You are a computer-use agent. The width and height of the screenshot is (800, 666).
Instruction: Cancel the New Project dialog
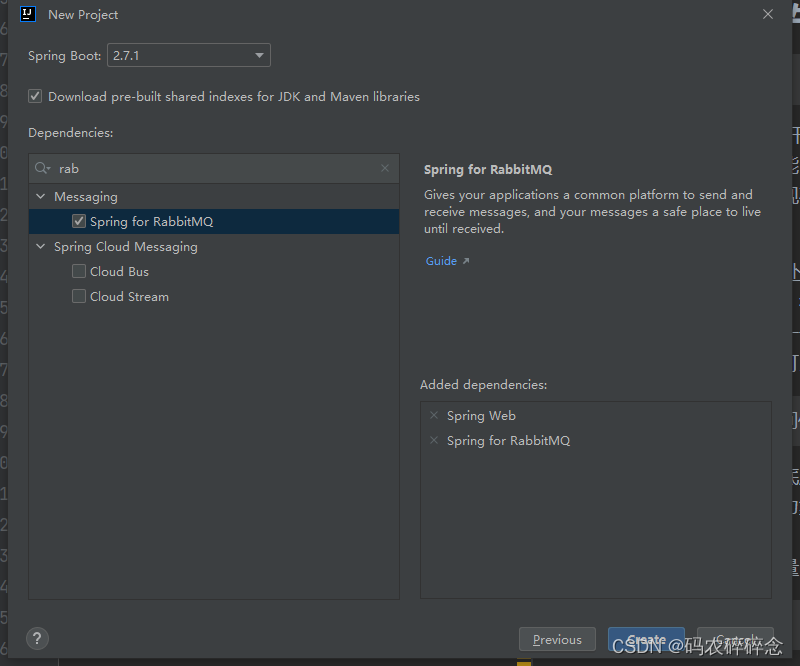(x=735, y=639)
